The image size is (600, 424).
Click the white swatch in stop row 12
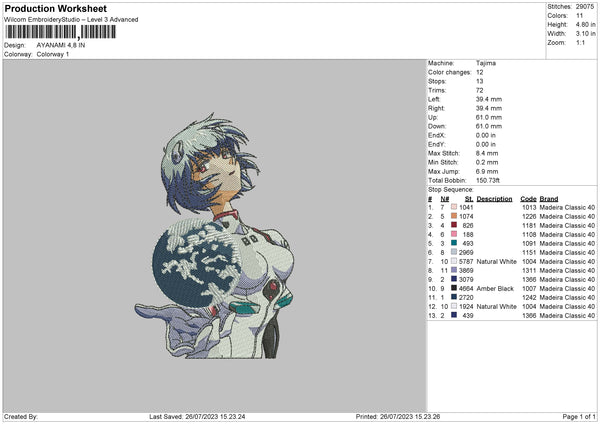pyautogui.click(x=454, y=306)
